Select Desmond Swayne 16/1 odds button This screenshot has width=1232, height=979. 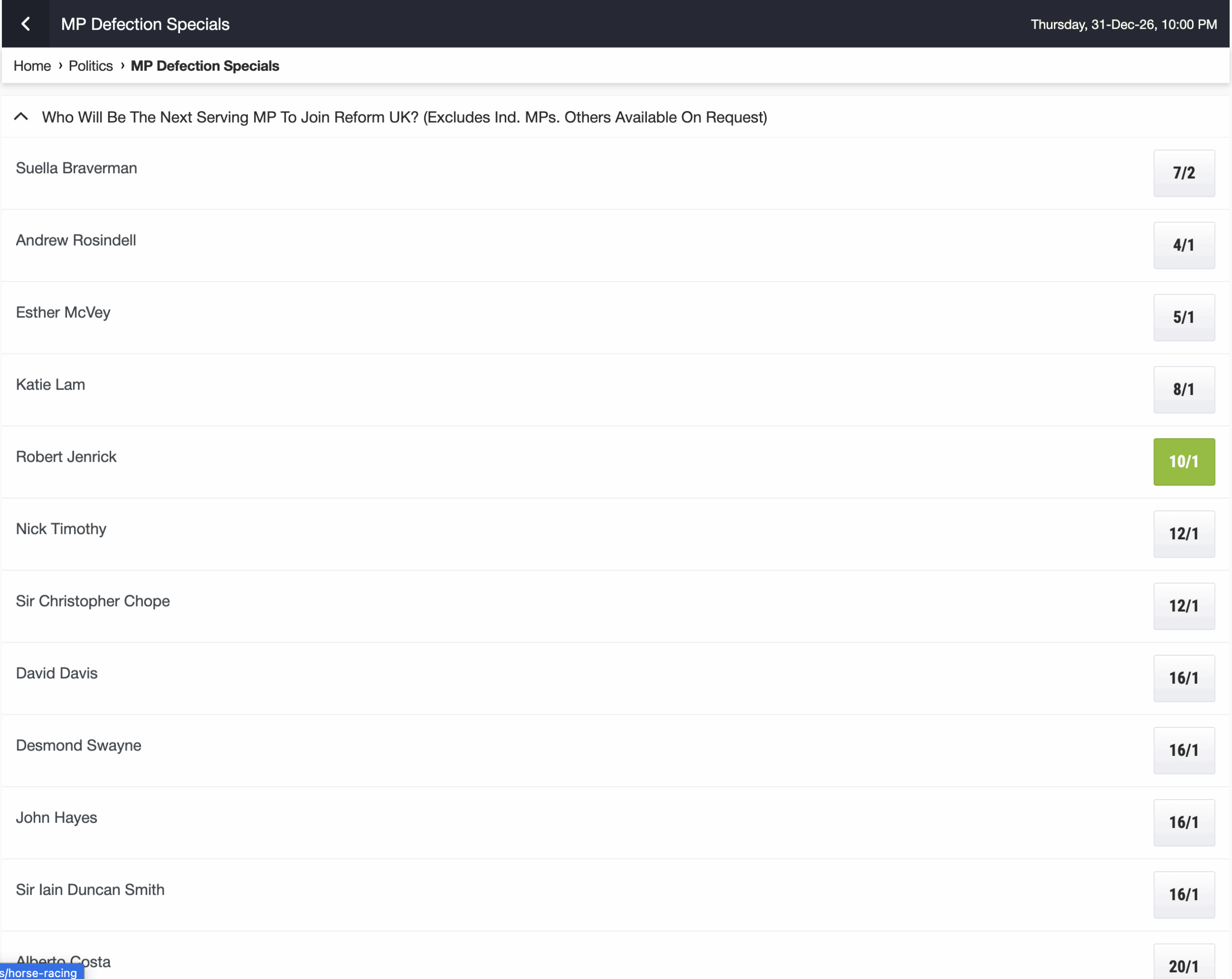(1183, 750)
